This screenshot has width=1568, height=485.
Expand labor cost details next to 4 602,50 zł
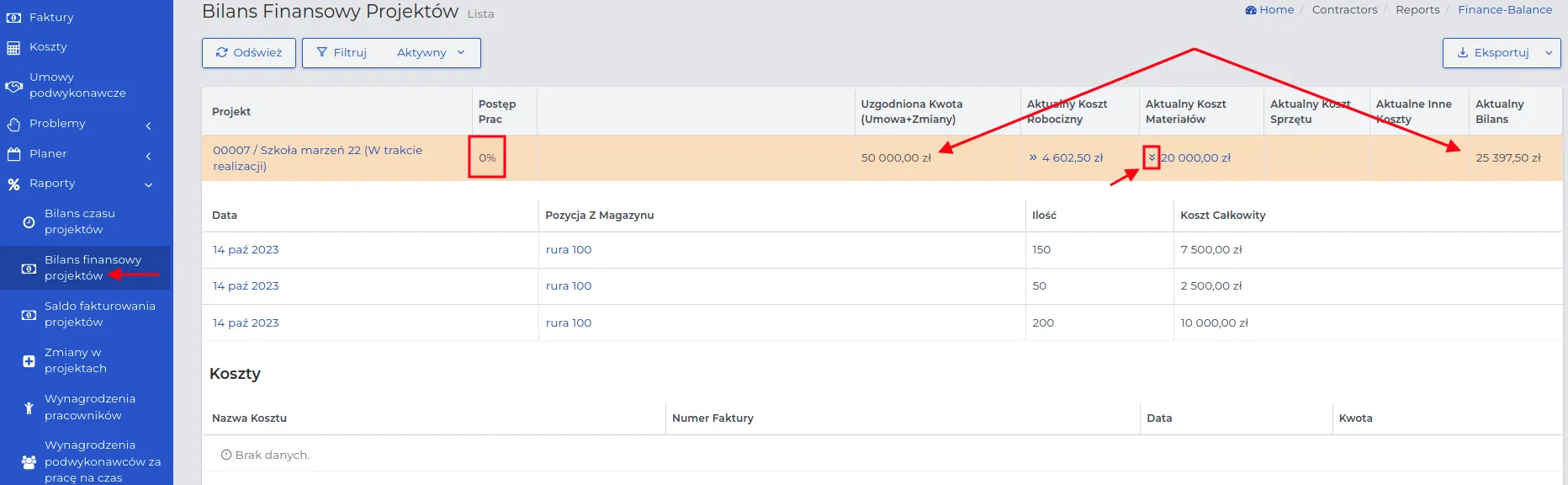tap(1033, 157)
